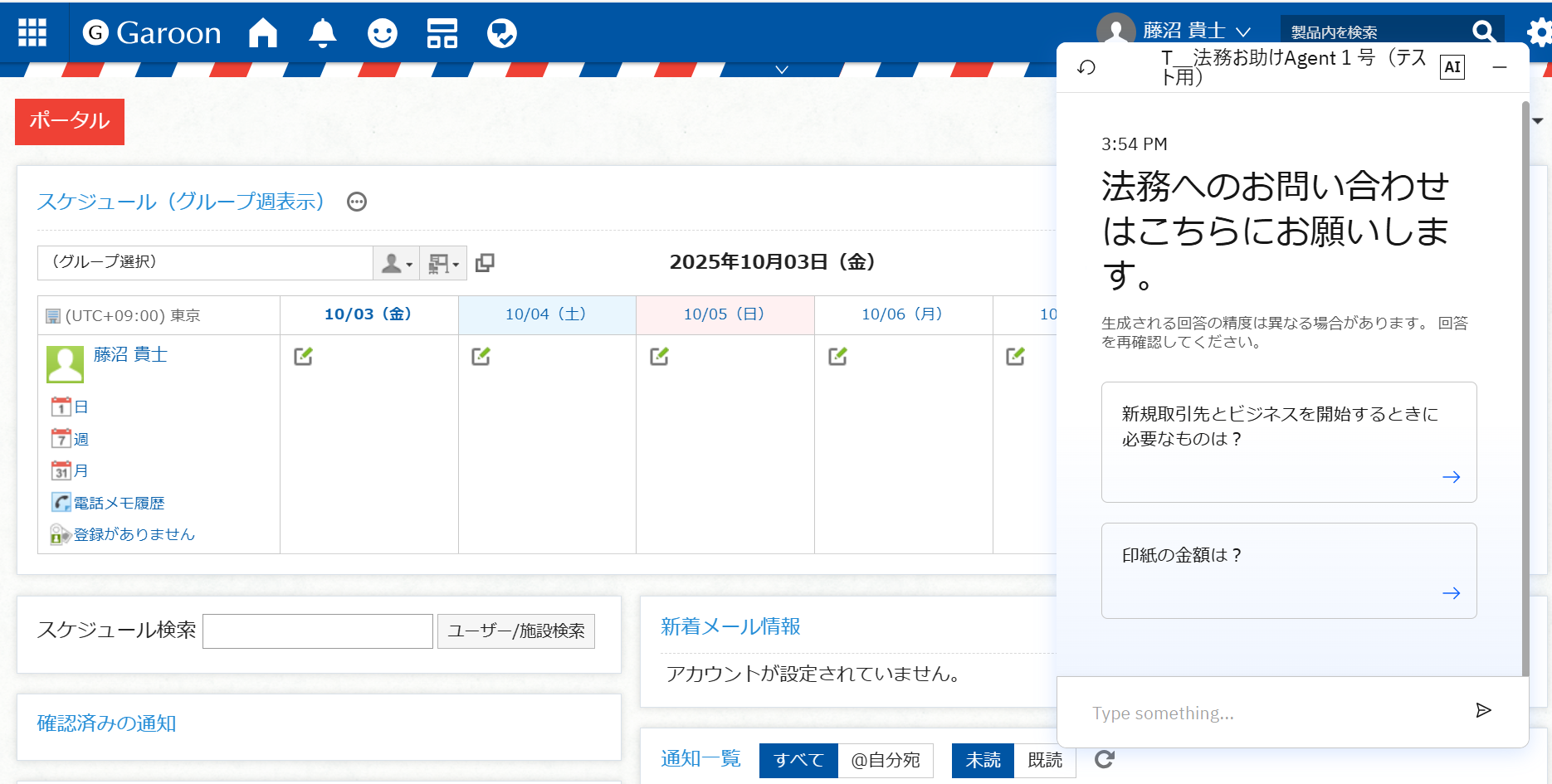Viewport: 1552px width, 784px height.
Task: Click the ユーザー/施設検索 button
Action: [x=516, y=631]
